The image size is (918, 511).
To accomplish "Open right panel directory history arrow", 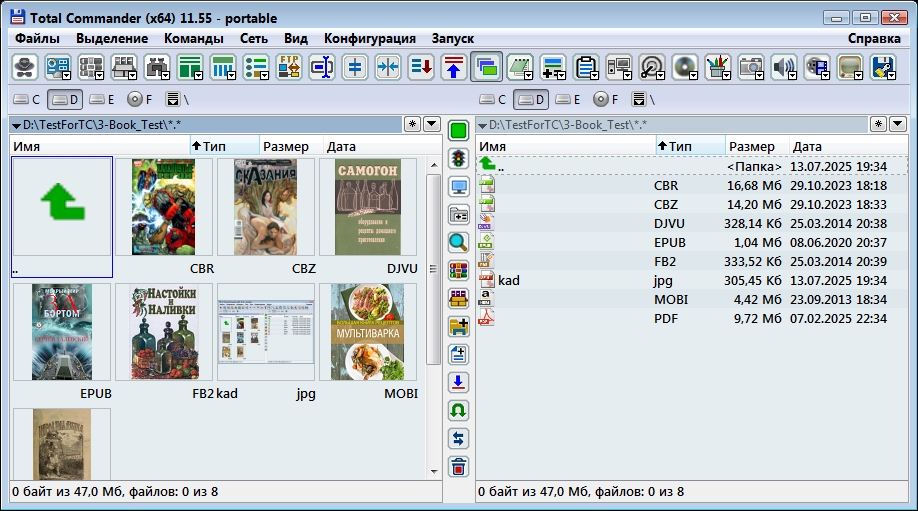I will (898, 124).
